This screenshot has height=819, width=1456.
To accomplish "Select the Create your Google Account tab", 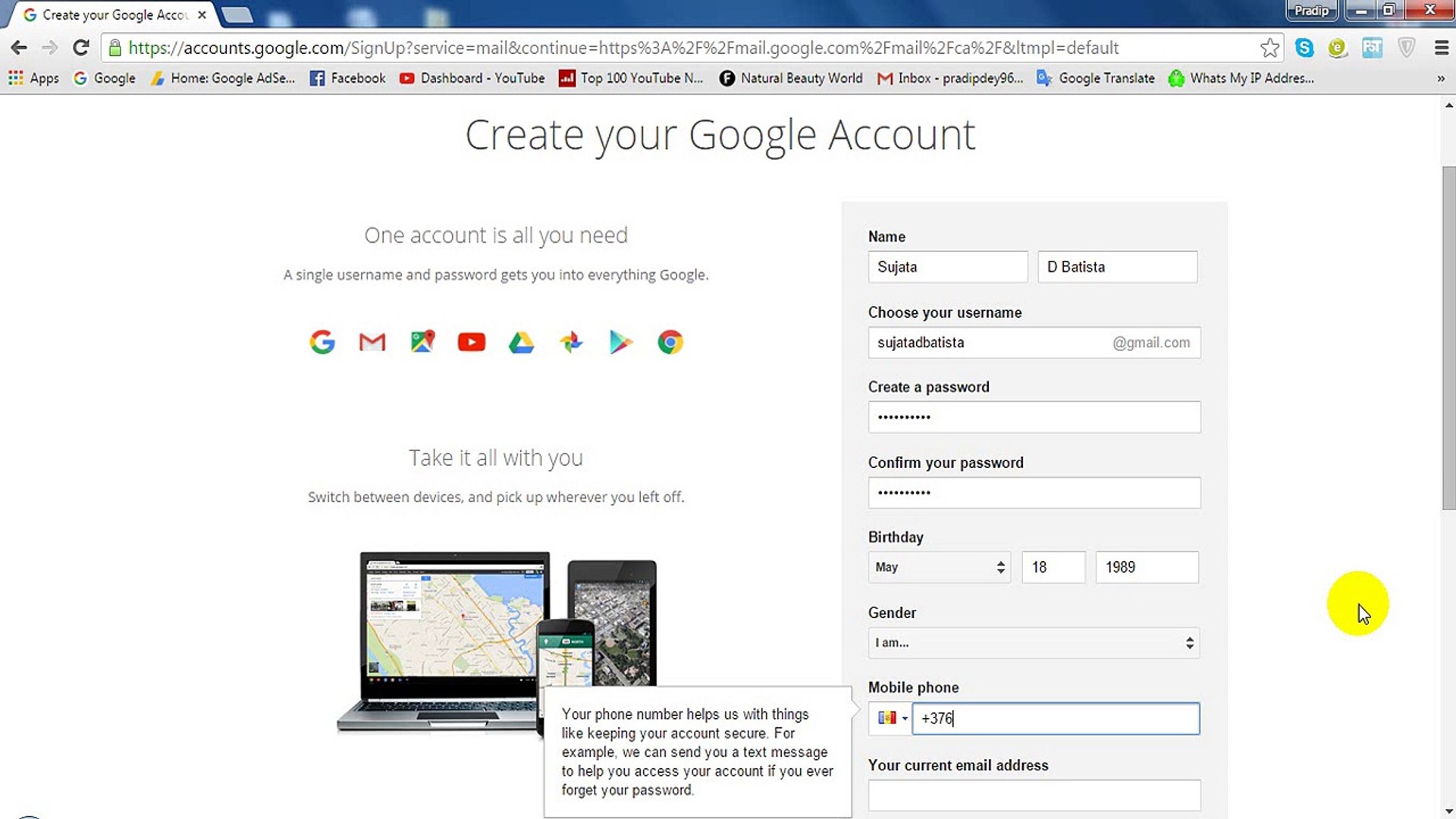I will (x=106, y=14).
